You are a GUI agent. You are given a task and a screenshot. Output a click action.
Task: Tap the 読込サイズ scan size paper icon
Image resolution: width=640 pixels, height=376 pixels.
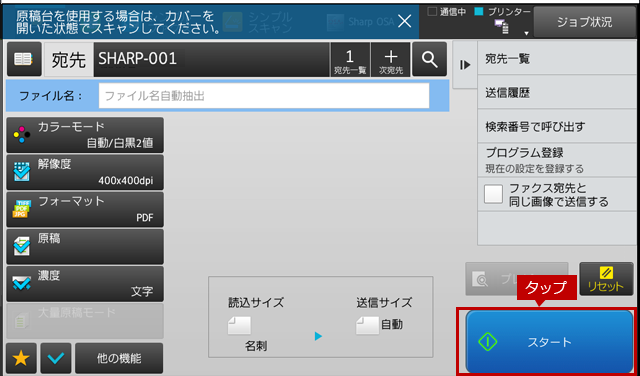coord(239,325)
